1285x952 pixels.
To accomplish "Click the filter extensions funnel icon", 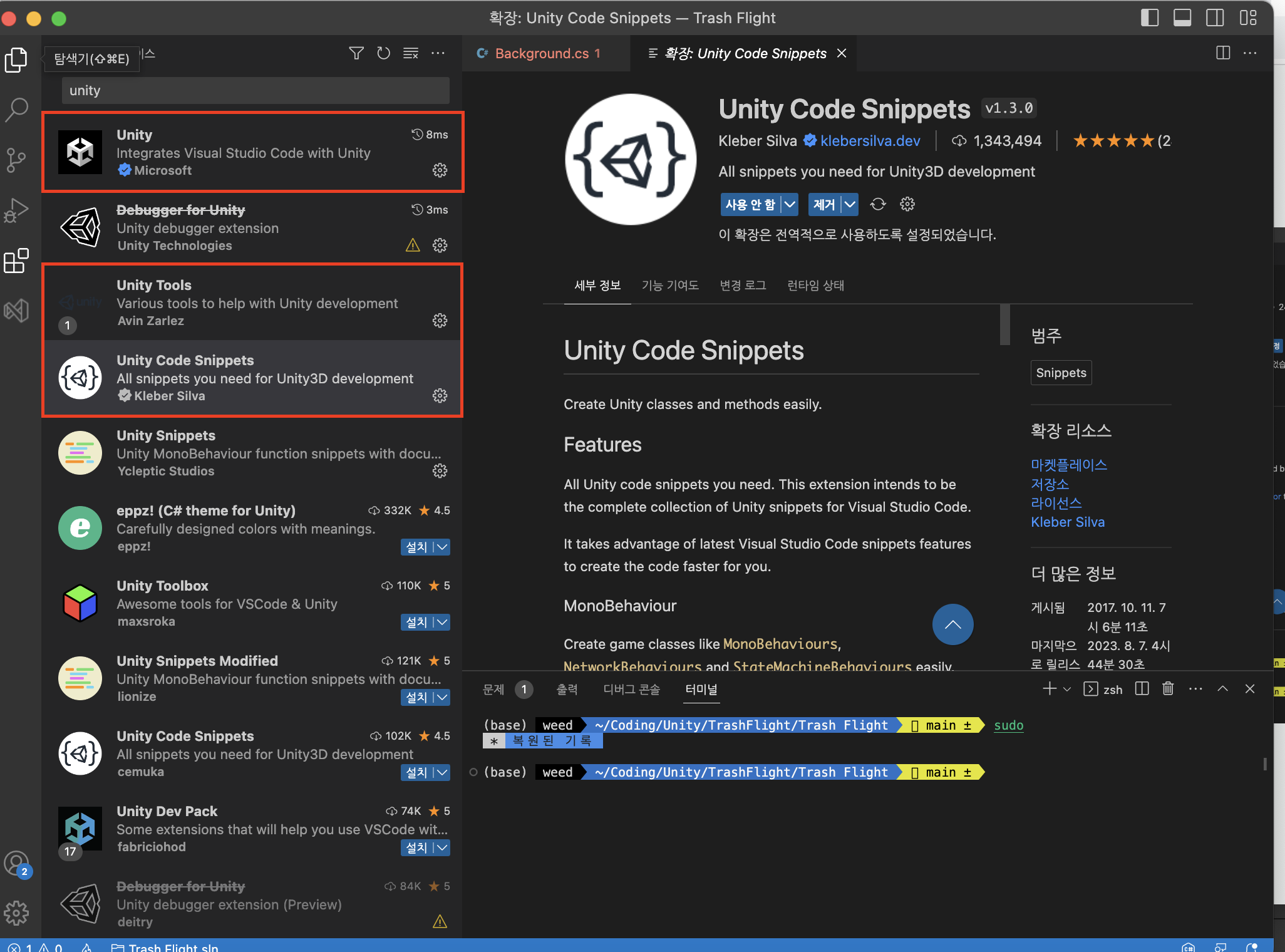I will 356,53.
